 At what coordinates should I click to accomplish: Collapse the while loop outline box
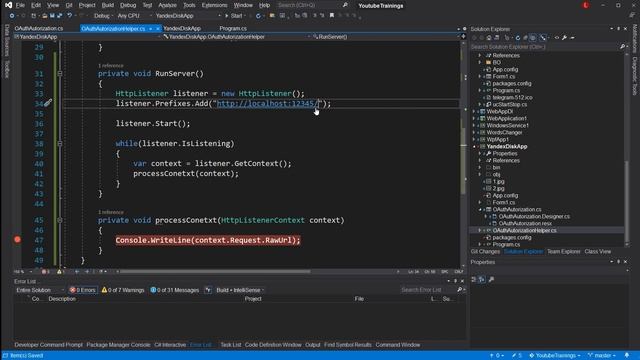point(60,143)
